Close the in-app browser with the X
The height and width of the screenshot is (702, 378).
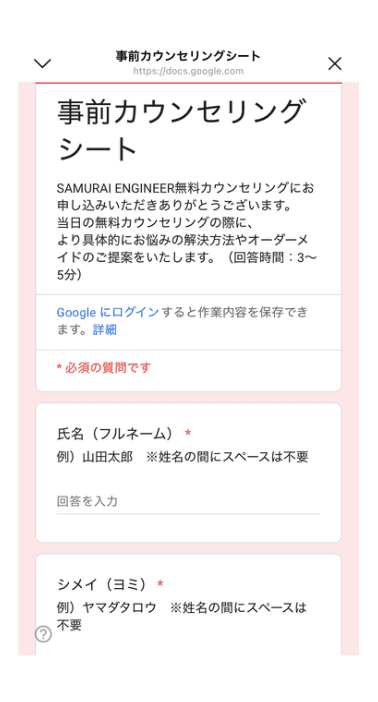point(335,64)
